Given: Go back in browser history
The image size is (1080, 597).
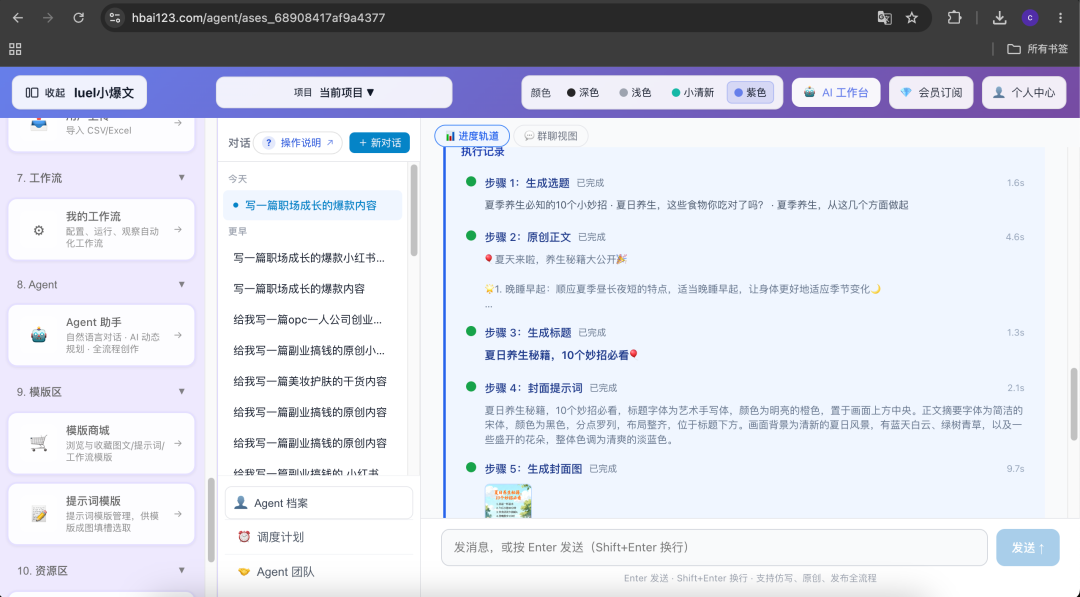Looking at the screenshot, I should point(18,18).
